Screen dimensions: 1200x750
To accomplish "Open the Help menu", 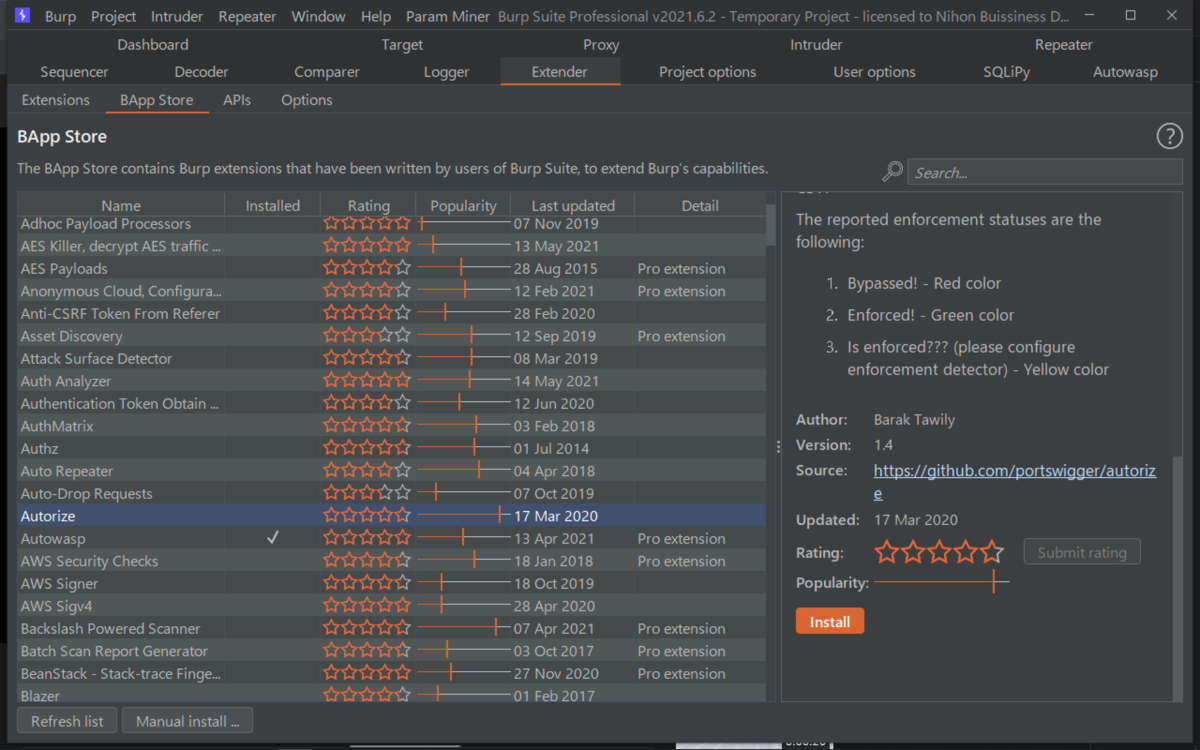I will click(376, 16).
